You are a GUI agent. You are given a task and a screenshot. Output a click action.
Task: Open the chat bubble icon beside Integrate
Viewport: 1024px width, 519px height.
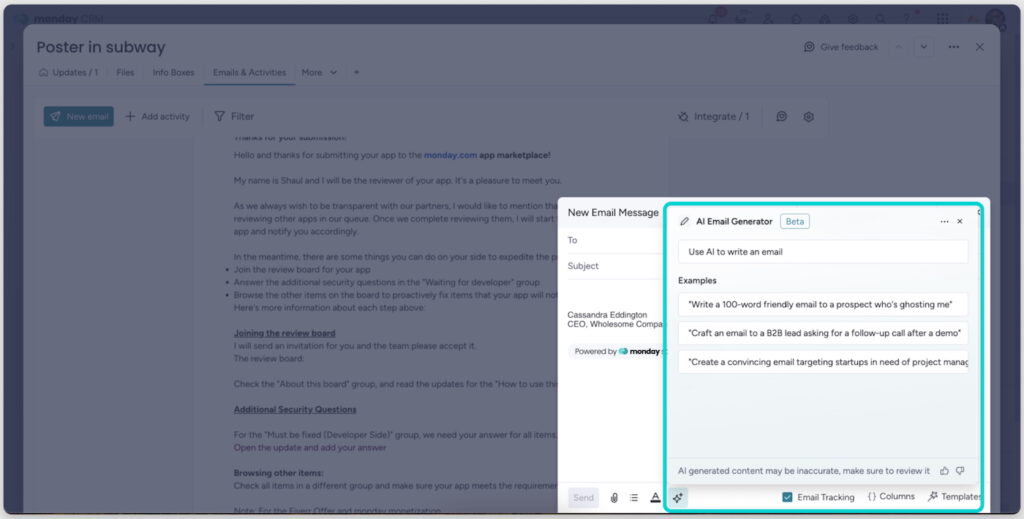[x=781, y=116]
